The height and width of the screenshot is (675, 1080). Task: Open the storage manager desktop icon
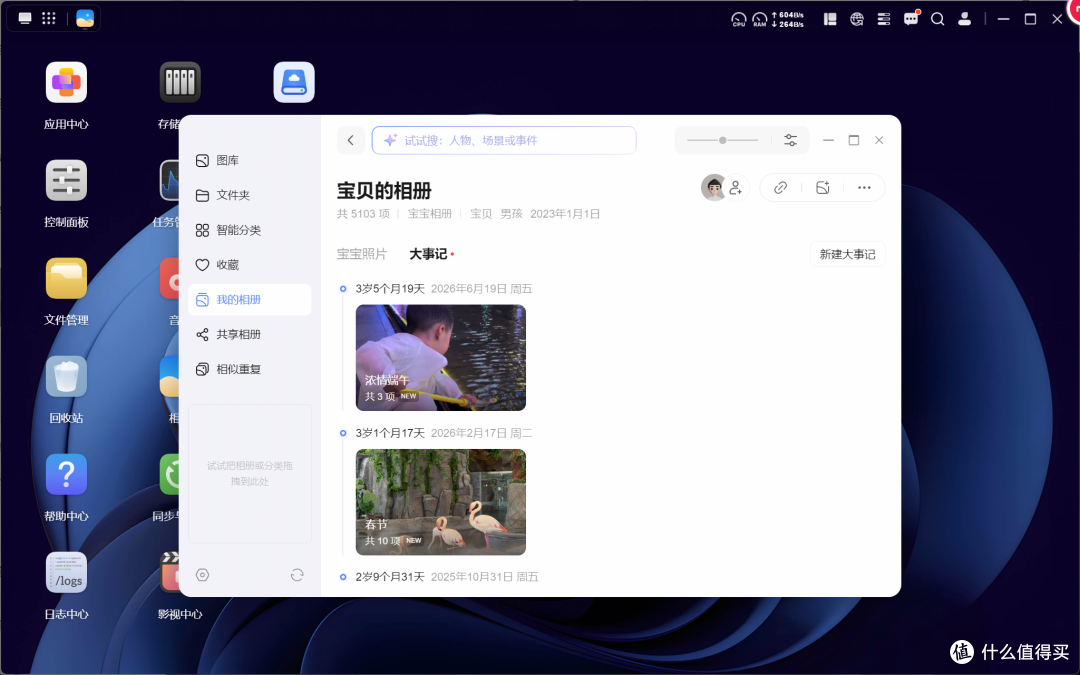[x=180, y=82]
